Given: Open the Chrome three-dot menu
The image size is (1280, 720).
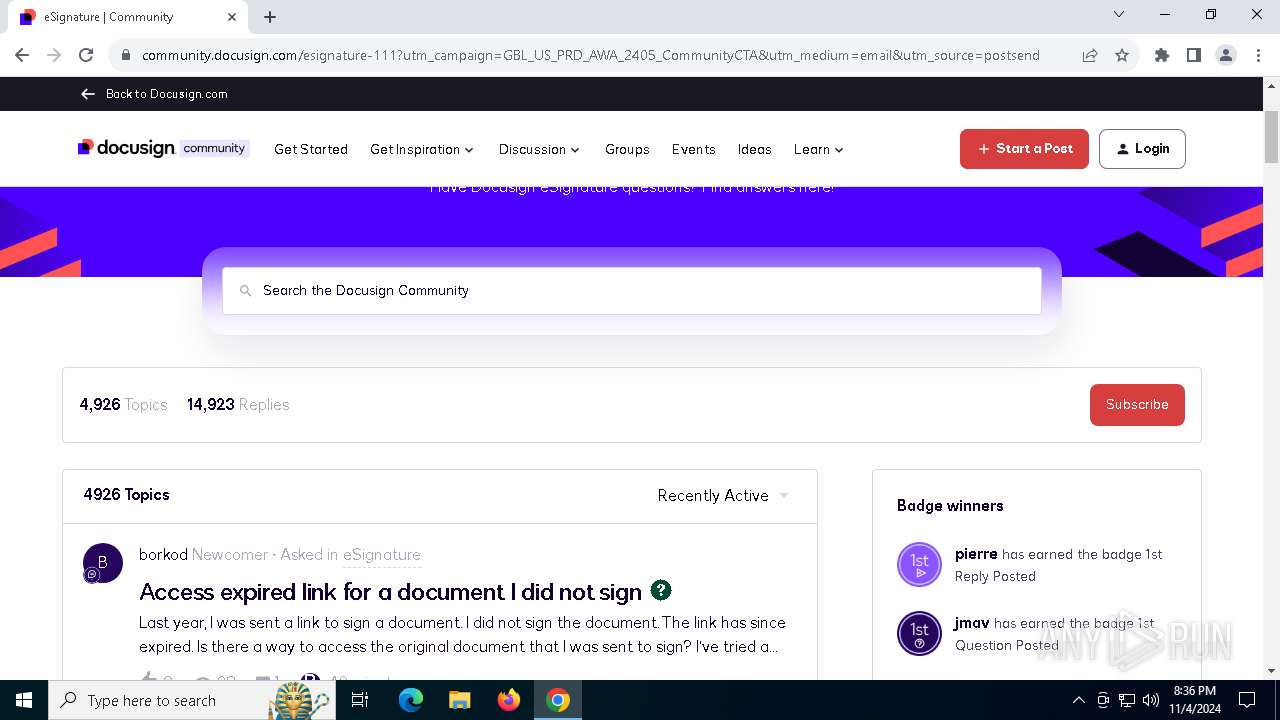Looking at the screenshot, I should tap(1257, 55).
